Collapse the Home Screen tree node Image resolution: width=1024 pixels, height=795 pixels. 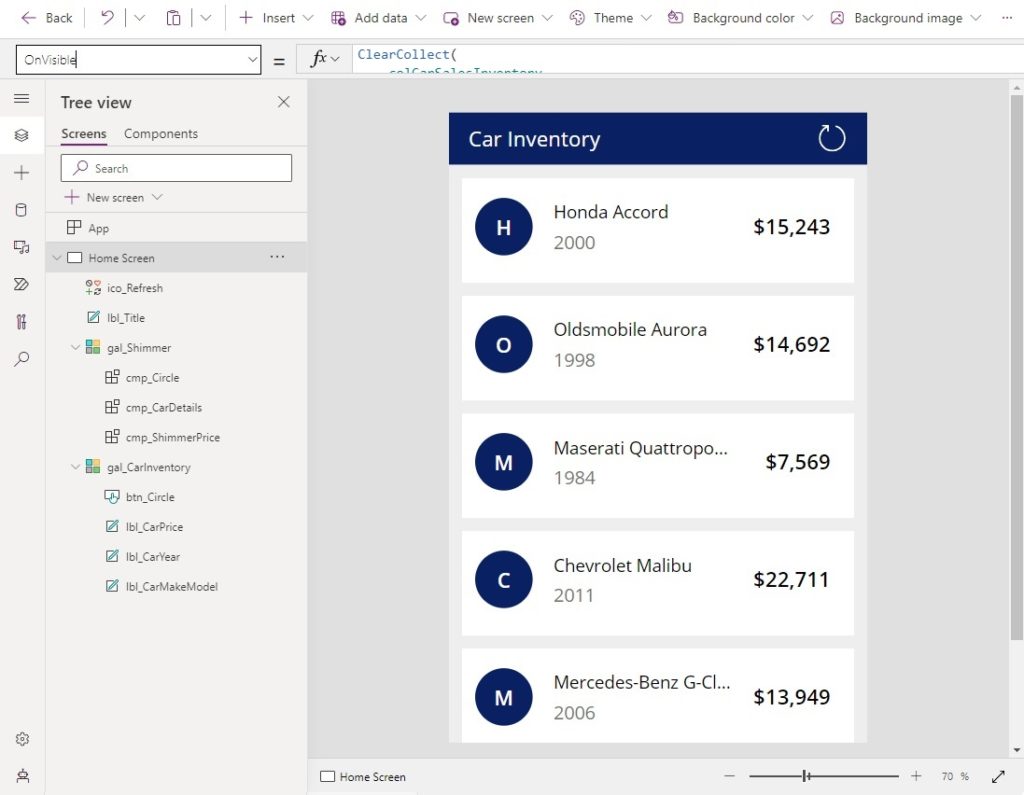coord(57,258)
